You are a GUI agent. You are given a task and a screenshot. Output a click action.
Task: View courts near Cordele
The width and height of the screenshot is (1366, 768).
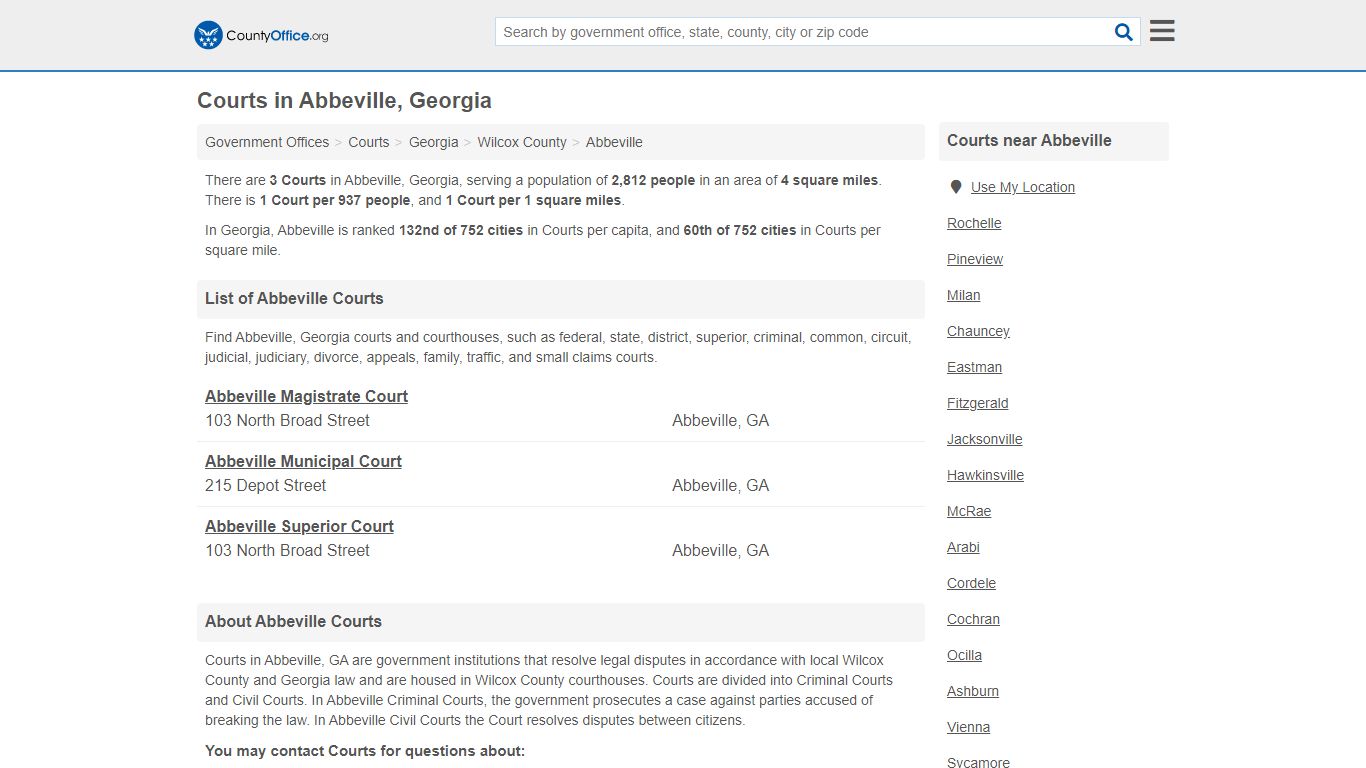point(971,583)
